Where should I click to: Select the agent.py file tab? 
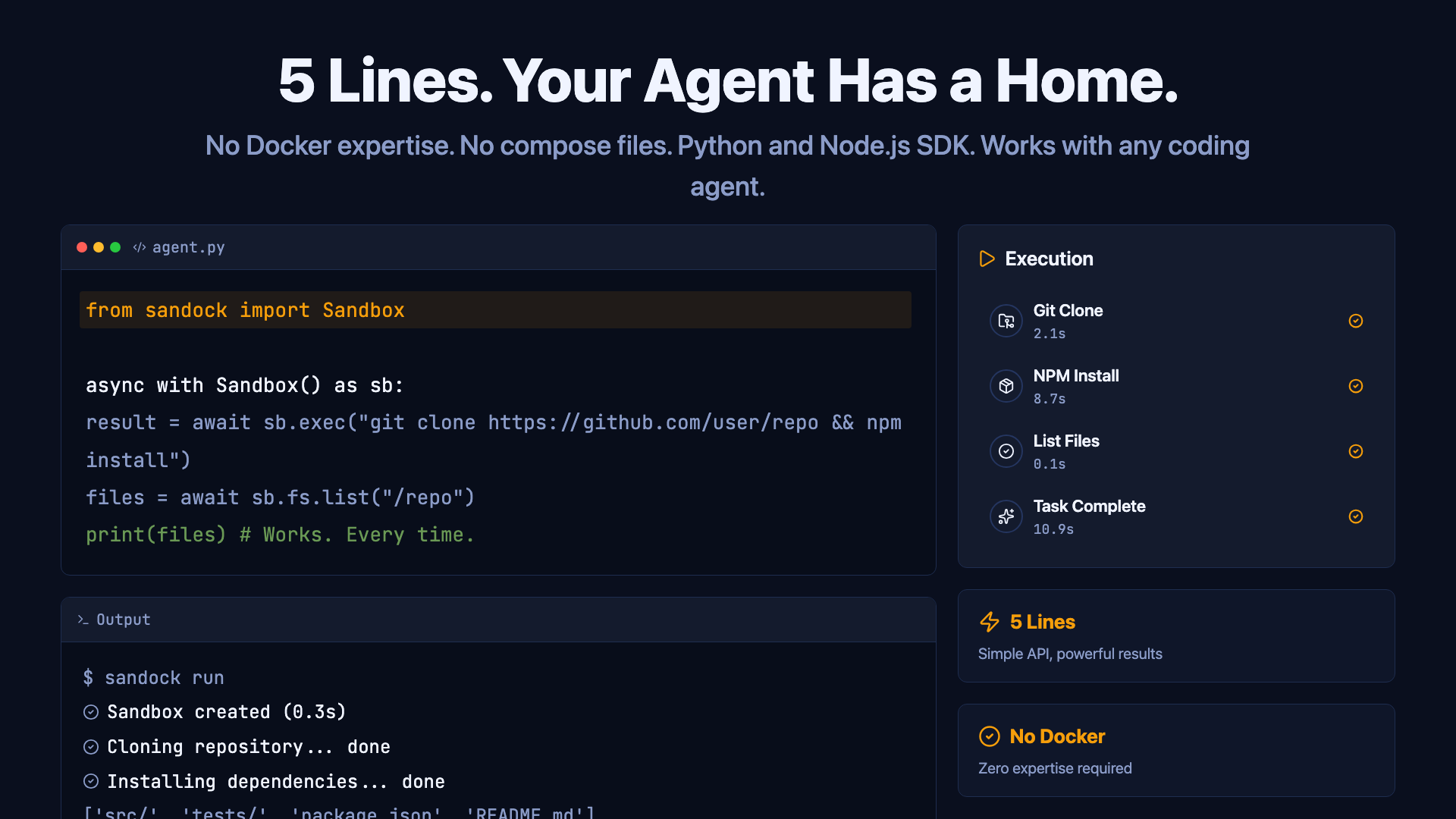click(188, 247)
